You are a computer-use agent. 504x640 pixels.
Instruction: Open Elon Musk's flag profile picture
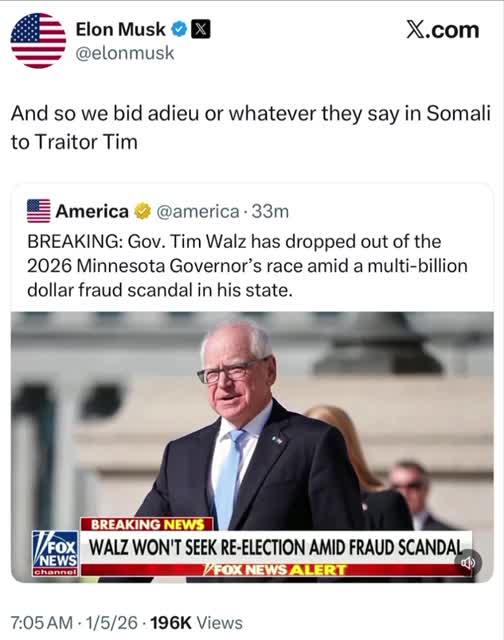pos(38,40)
